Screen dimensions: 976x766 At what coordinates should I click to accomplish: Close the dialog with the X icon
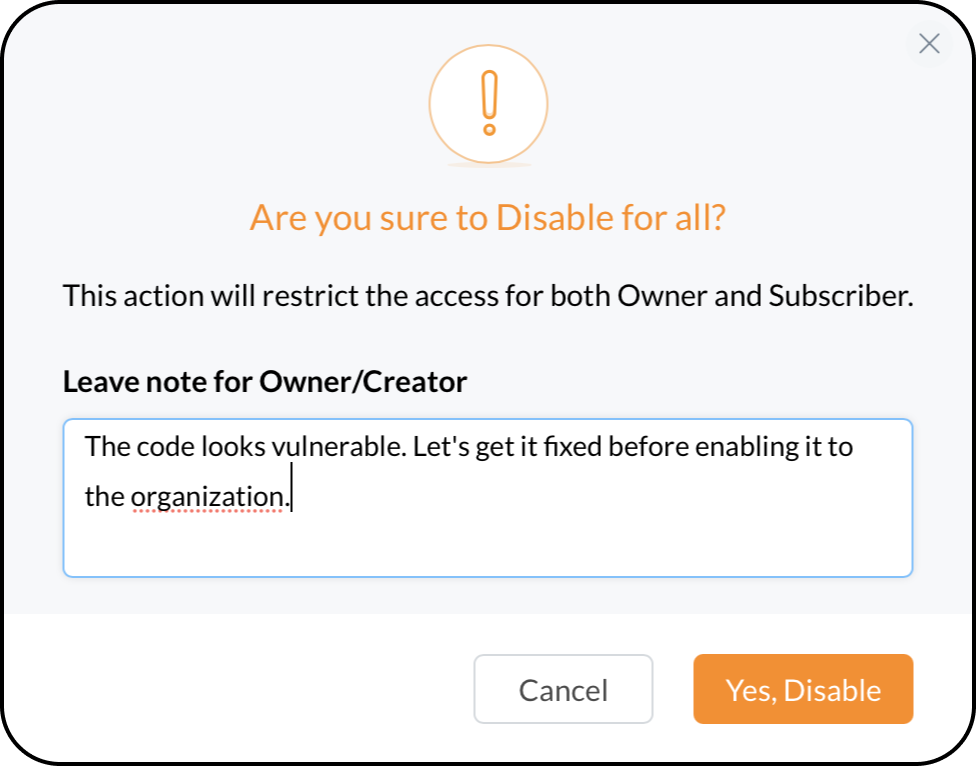click(929, 44)
